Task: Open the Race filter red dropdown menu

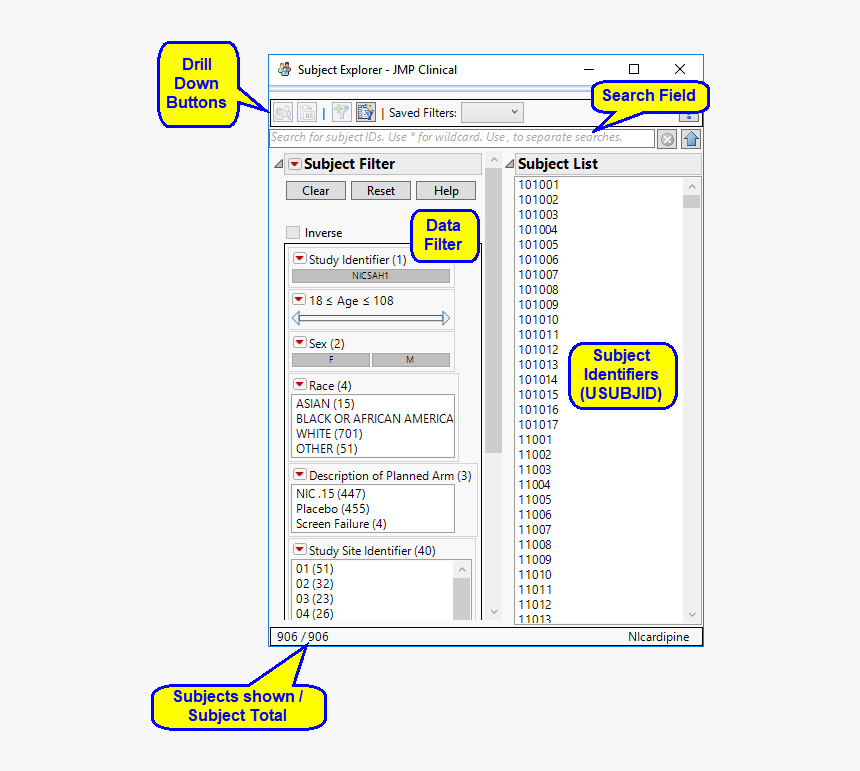Action: (x=299, y=384)
